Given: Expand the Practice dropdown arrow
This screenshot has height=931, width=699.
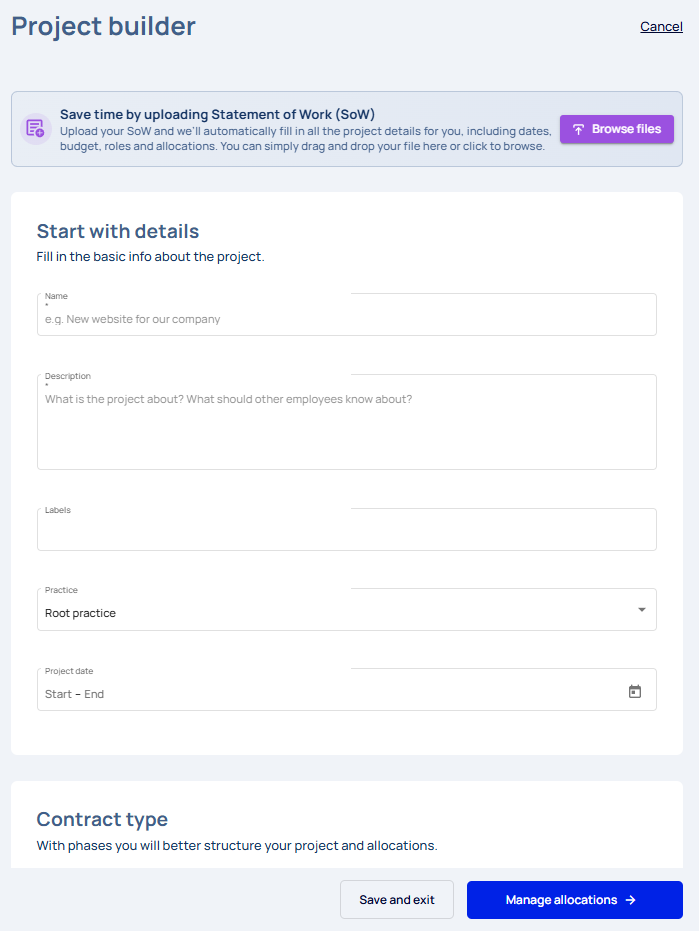Looking at the screenshot, I should 641,610.
